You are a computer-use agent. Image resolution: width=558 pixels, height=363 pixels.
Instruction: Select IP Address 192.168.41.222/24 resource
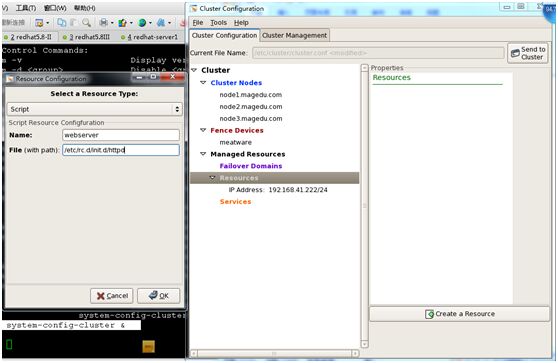pyautogui.click(x=278, y=190)
